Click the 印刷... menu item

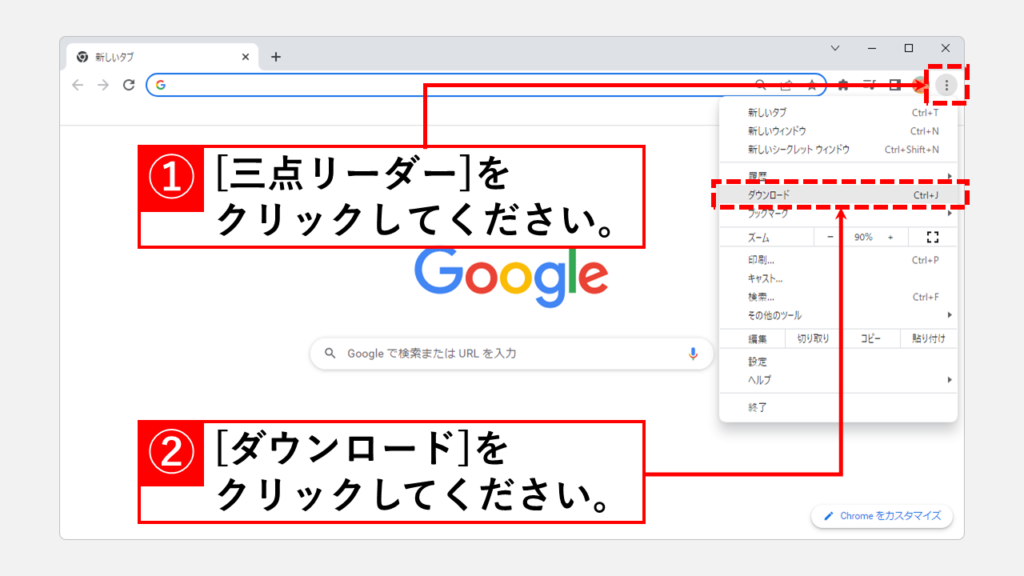(762, 261)
